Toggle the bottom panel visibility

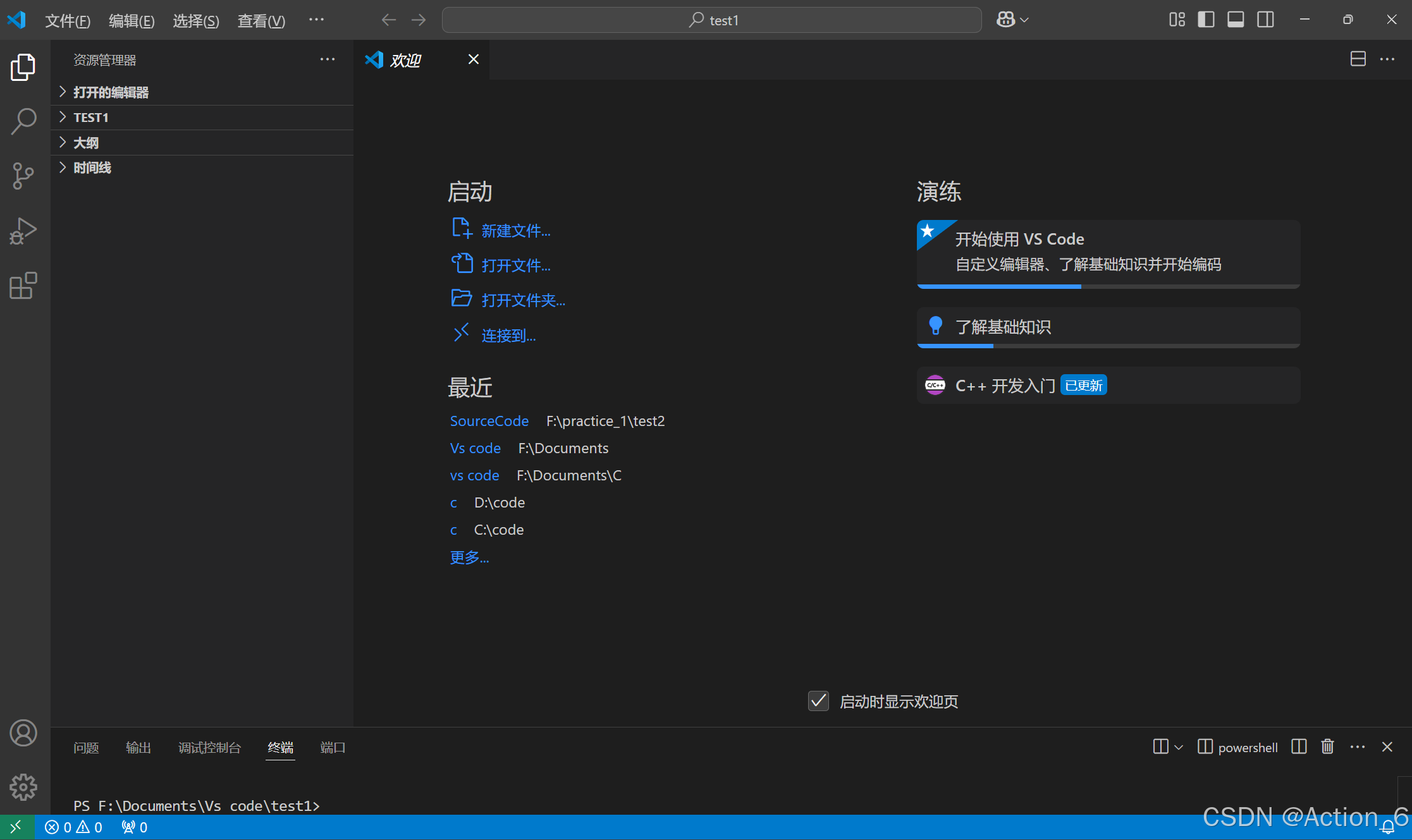click(1235, 20)
